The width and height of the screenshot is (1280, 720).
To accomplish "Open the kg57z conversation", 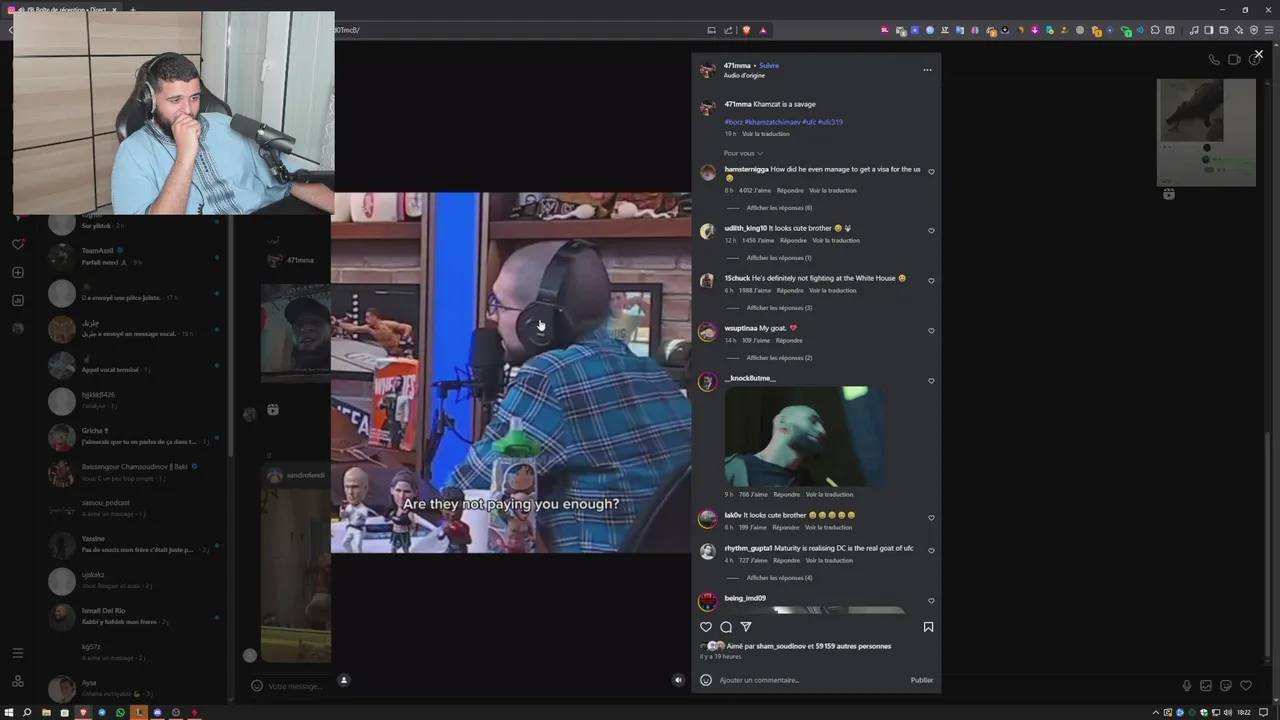I will (x=135, y=652).
